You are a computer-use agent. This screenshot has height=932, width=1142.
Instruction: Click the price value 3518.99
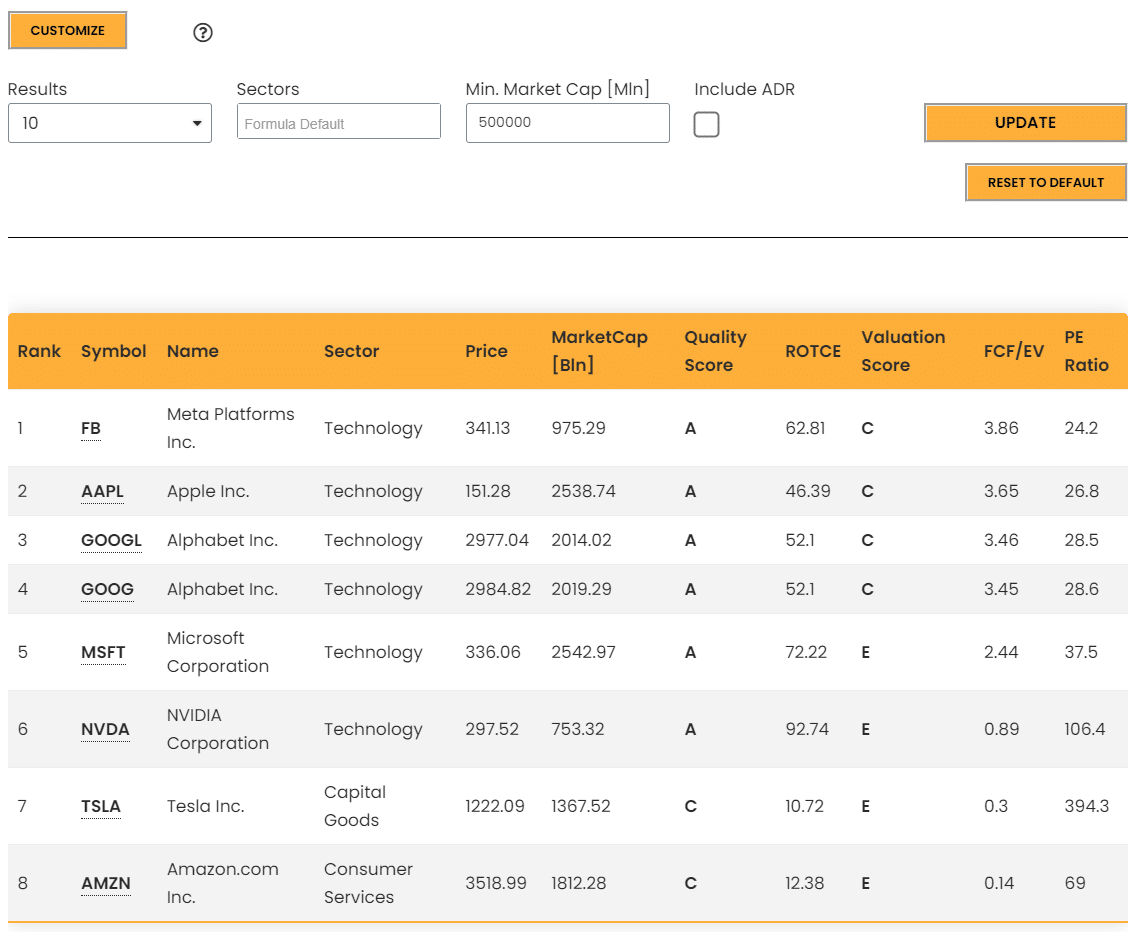tap(496, 884)
